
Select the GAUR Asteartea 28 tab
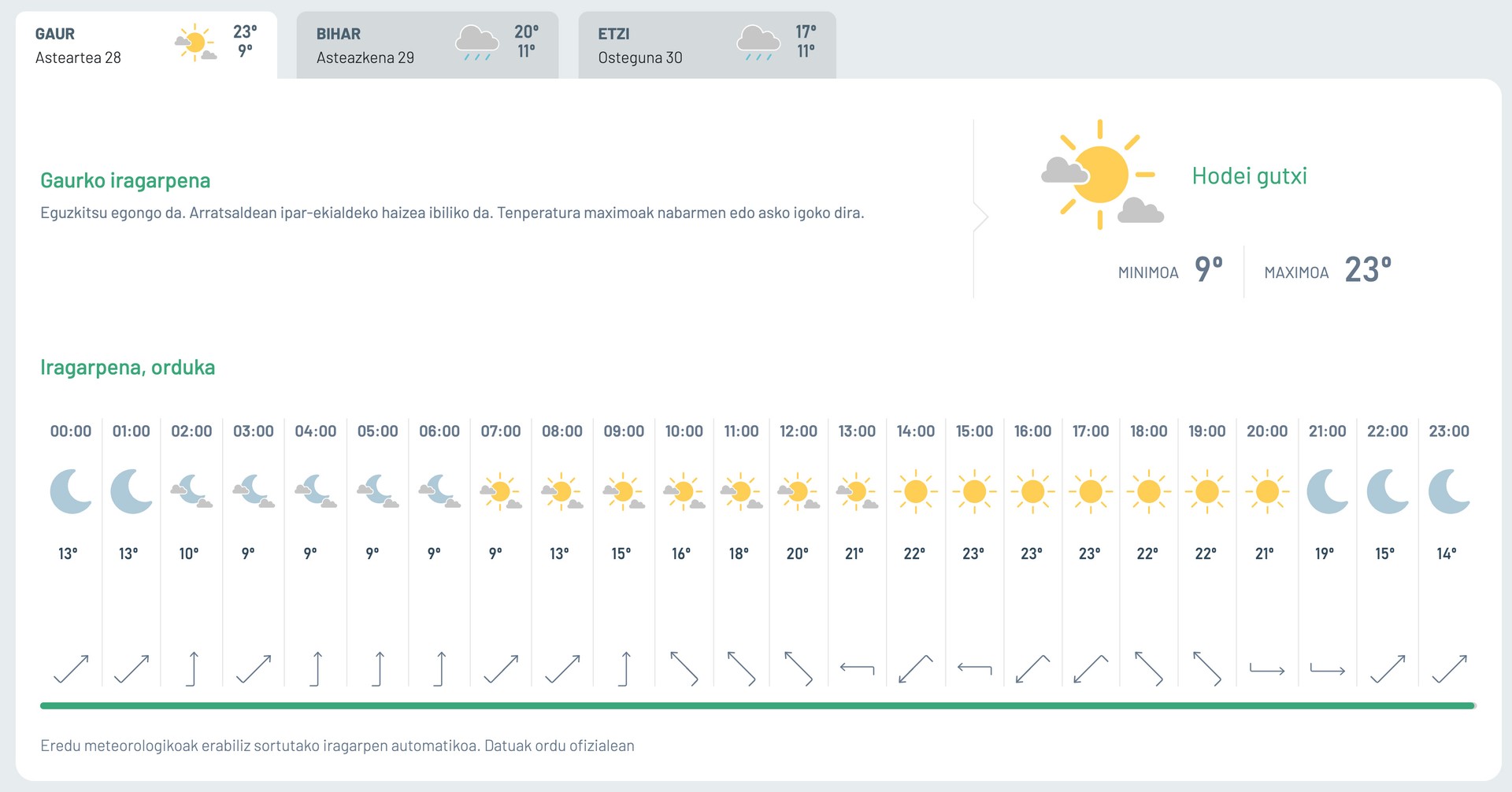click(146, 45)
